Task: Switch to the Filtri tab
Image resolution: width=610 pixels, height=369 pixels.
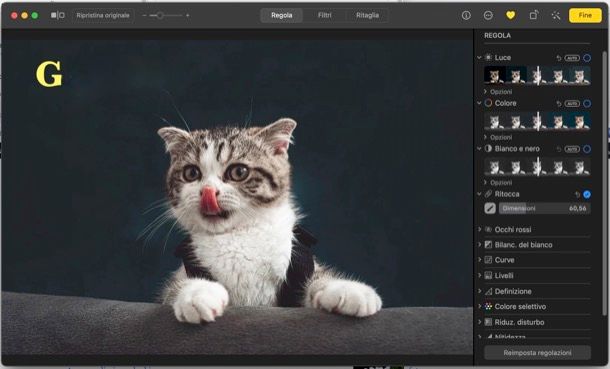Action: [324, 16]
